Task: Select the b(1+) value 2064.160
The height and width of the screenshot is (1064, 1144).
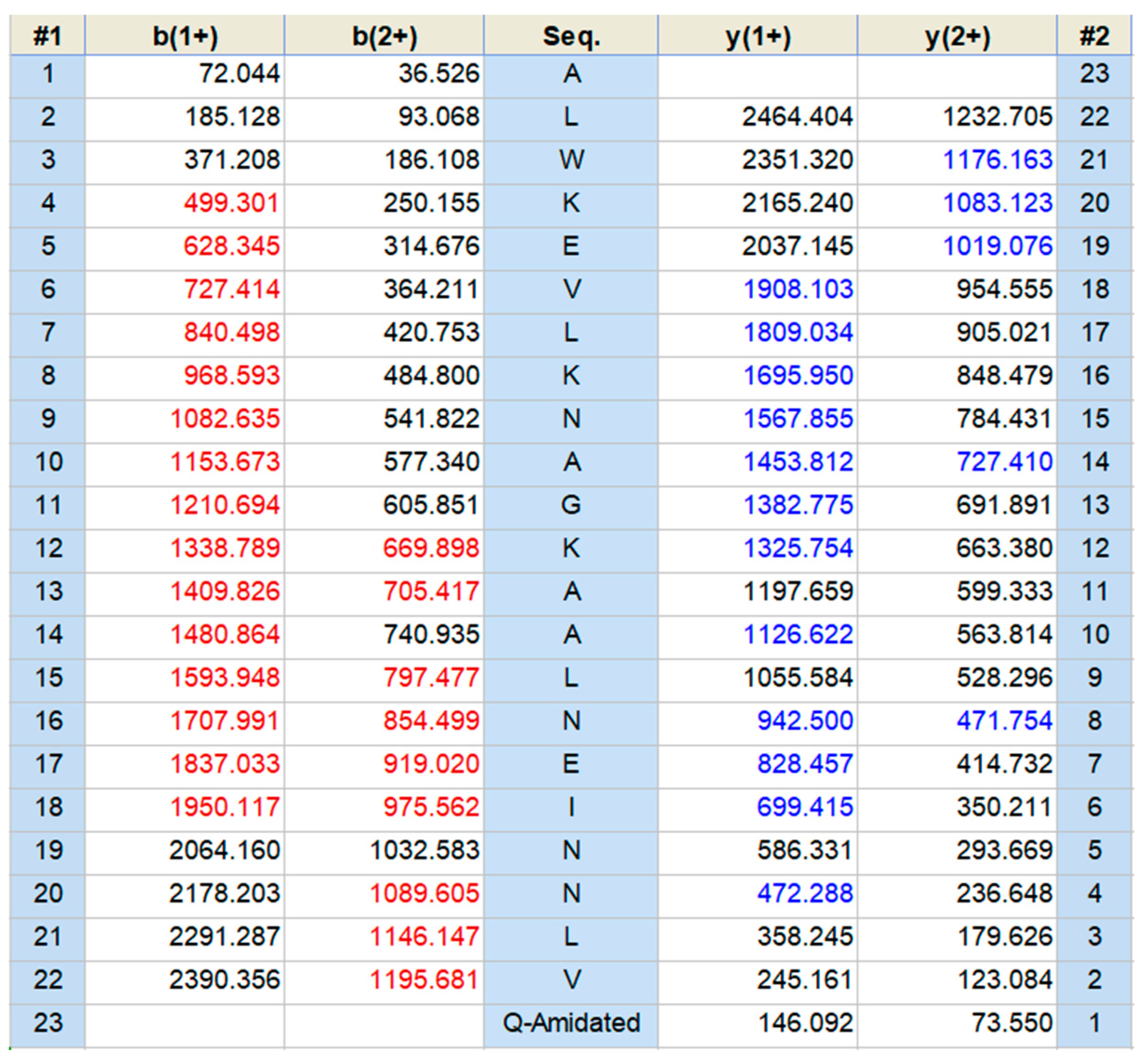Action: point(225,851)
